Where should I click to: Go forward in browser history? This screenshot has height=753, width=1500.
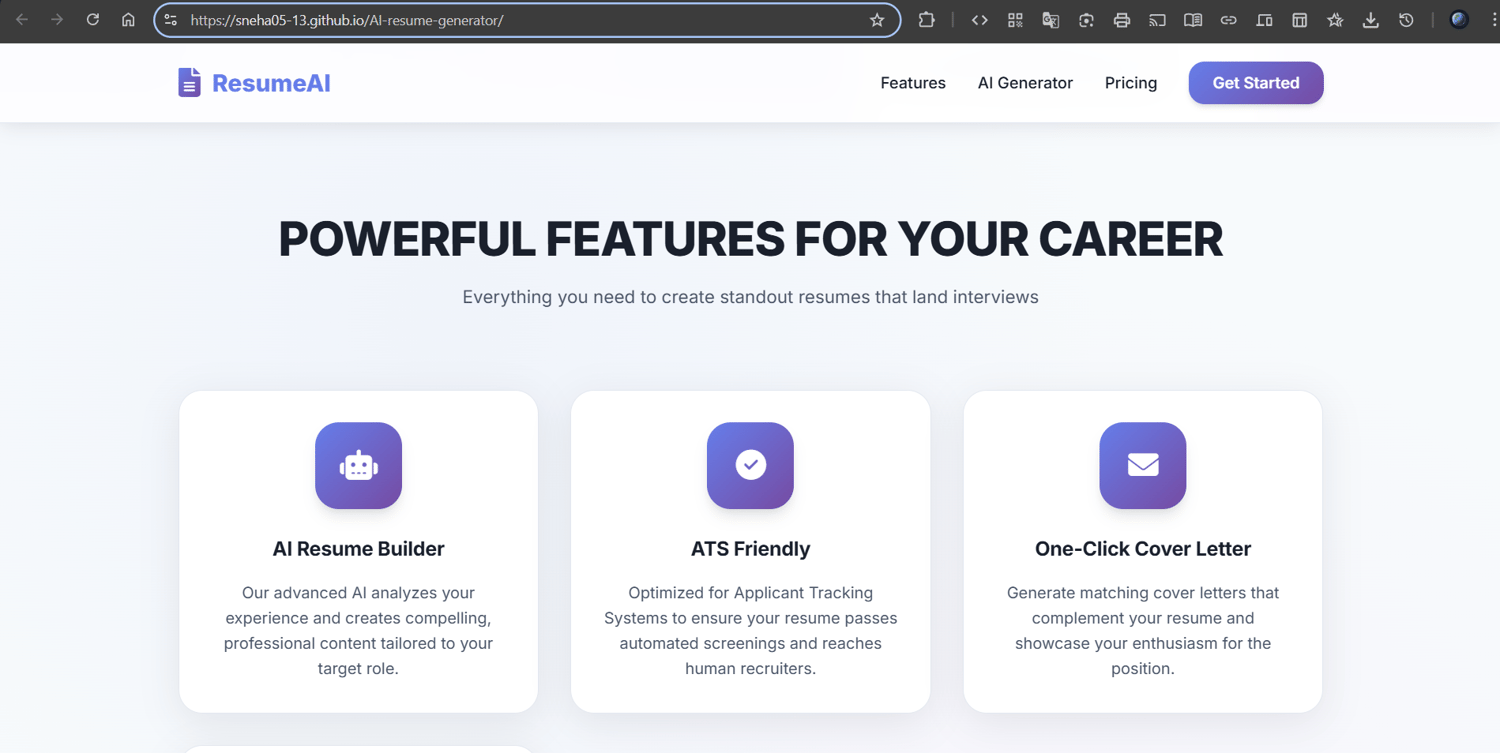tap(57, 20)
